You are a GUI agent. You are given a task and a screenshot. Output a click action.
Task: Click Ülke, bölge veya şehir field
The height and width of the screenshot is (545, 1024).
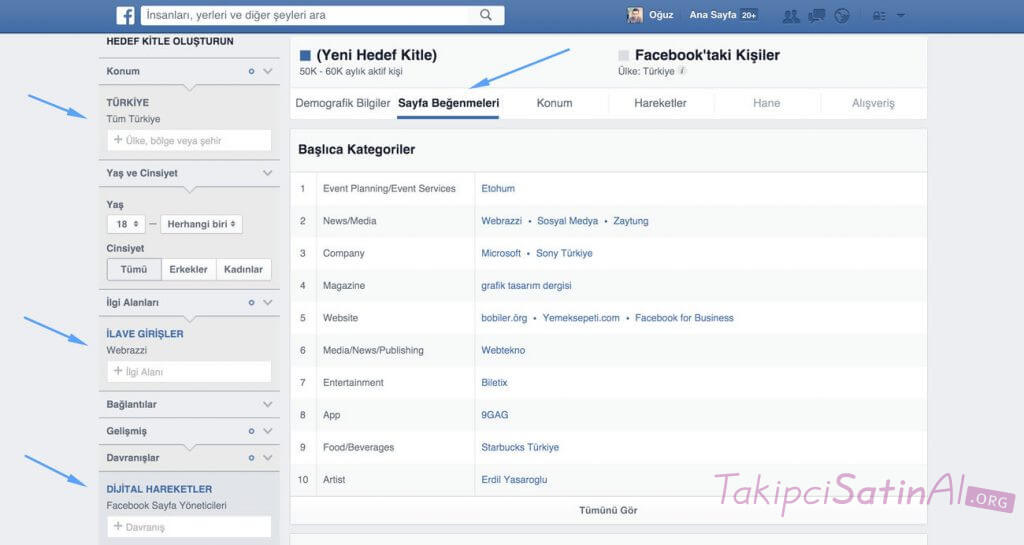pyautogui.click(x=189, y=140)
